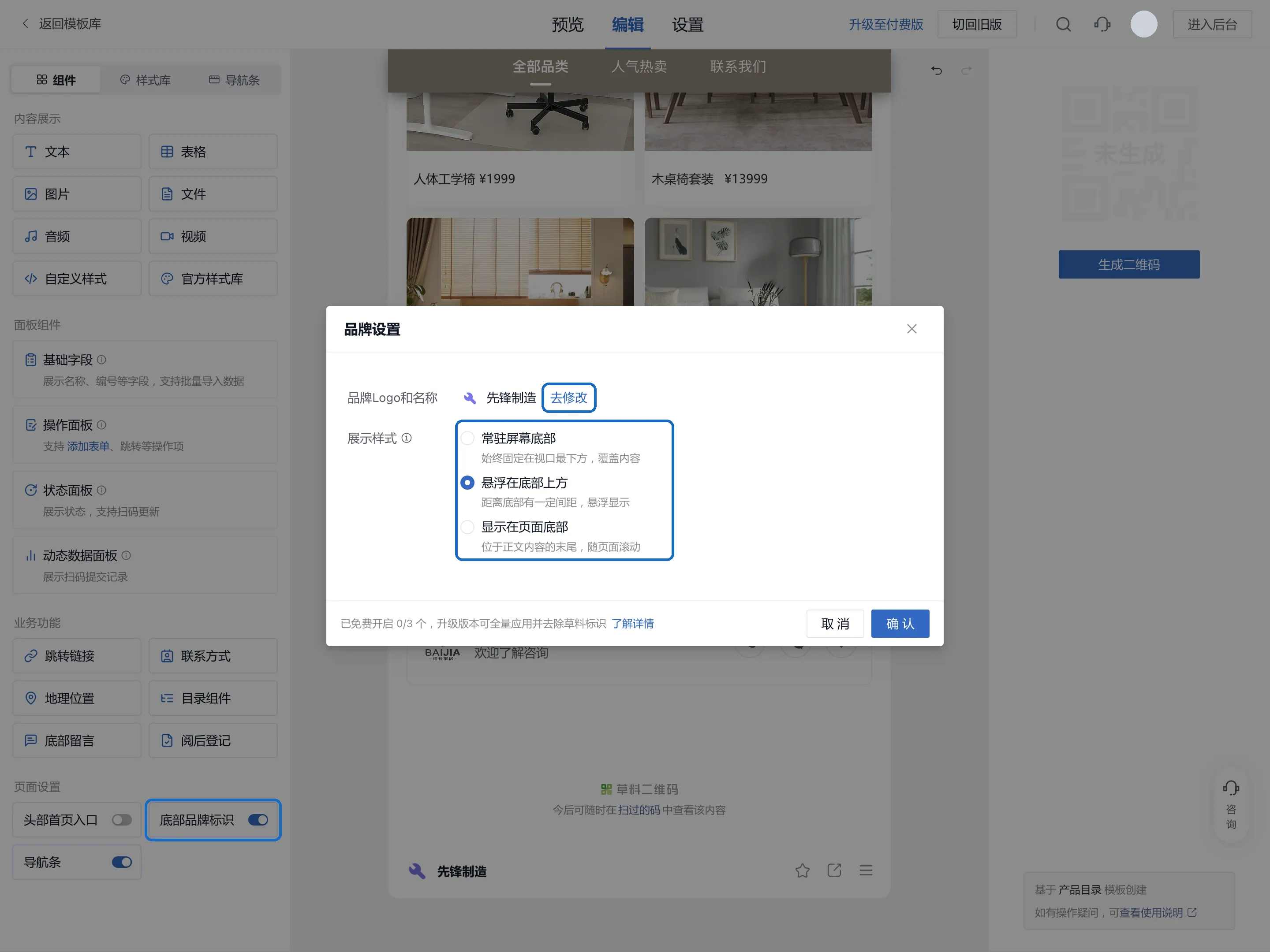
Task: Open the 样式库 tab
Action: [x=145, y=80]
